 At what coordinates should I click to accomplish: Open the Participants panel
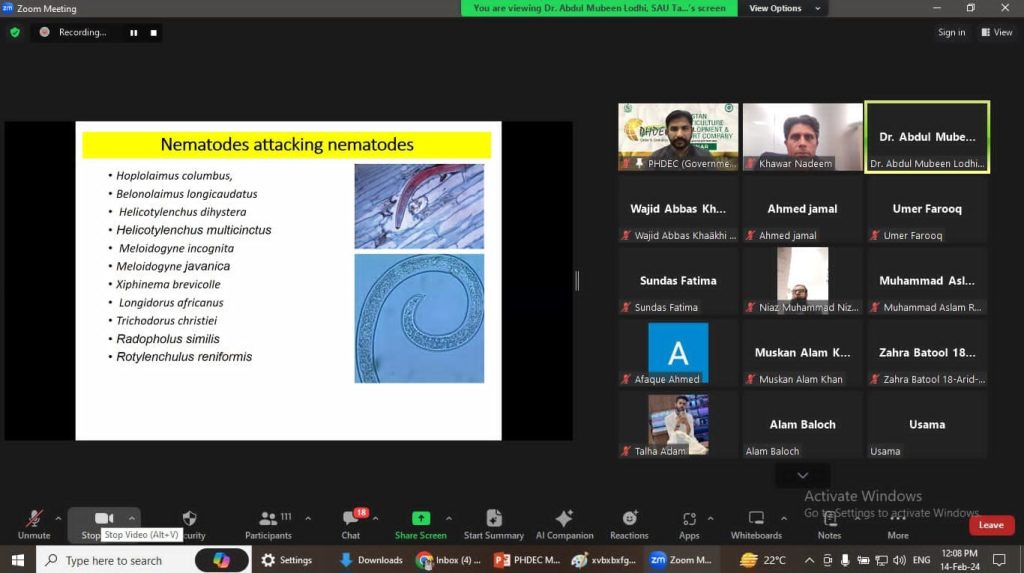pyautogui.click(x=268, y=523)
